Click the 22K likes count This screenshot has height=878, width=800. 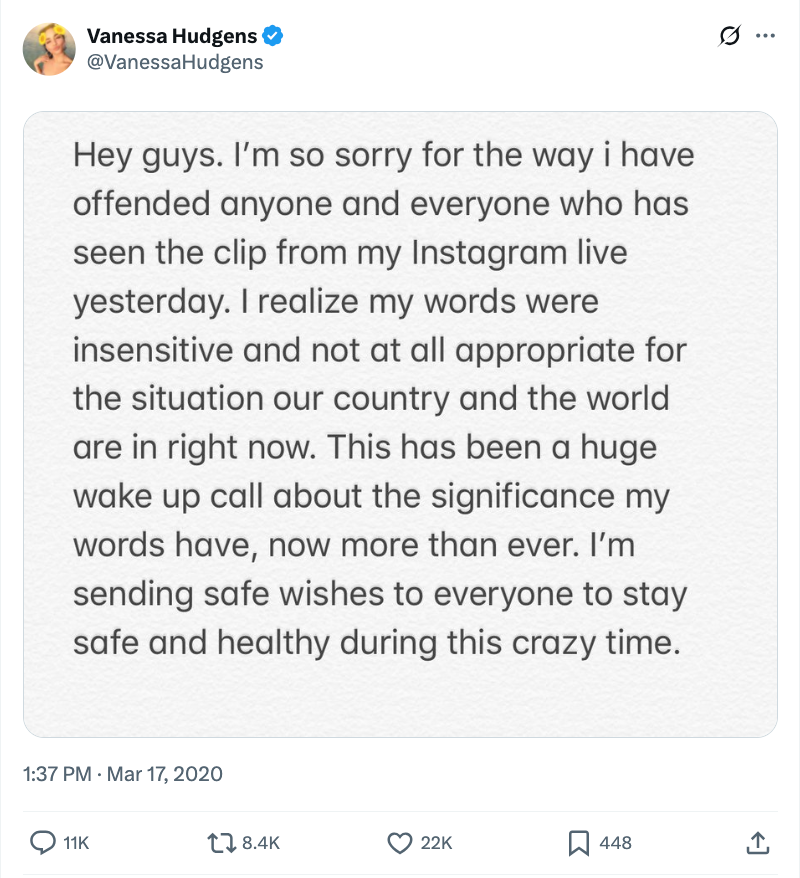click(x=436, y=843)
